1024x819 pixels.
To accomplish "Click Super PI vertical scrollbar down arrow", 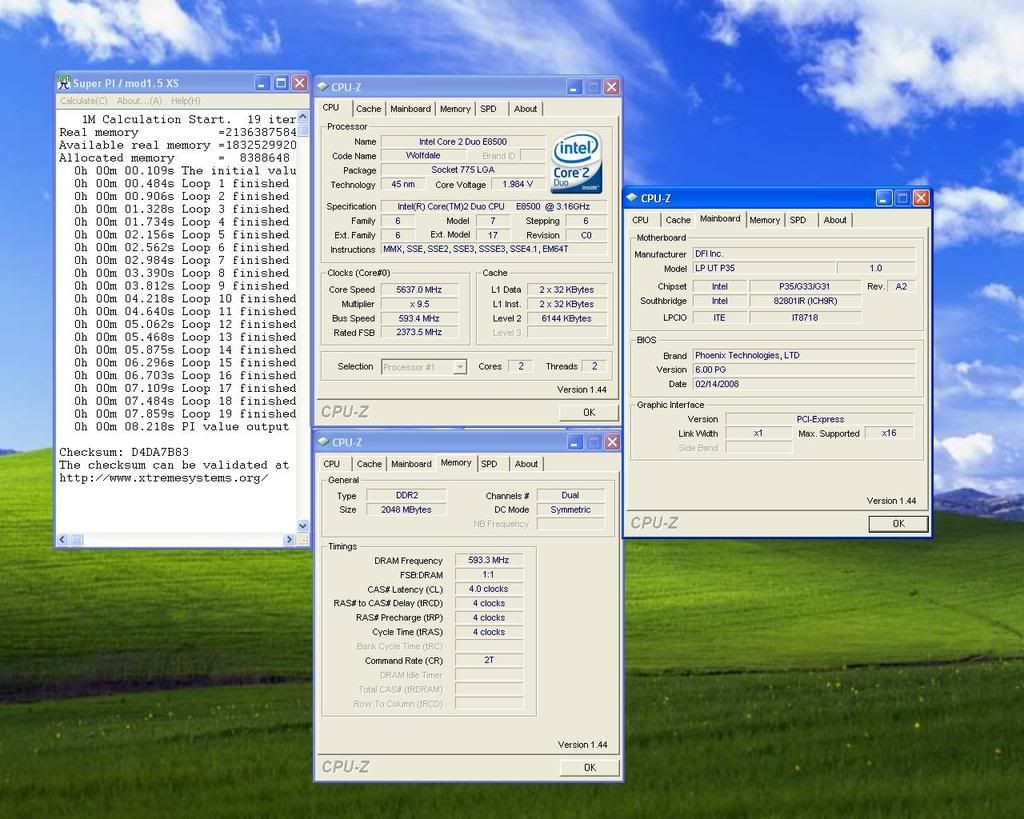I will [302, 525].
